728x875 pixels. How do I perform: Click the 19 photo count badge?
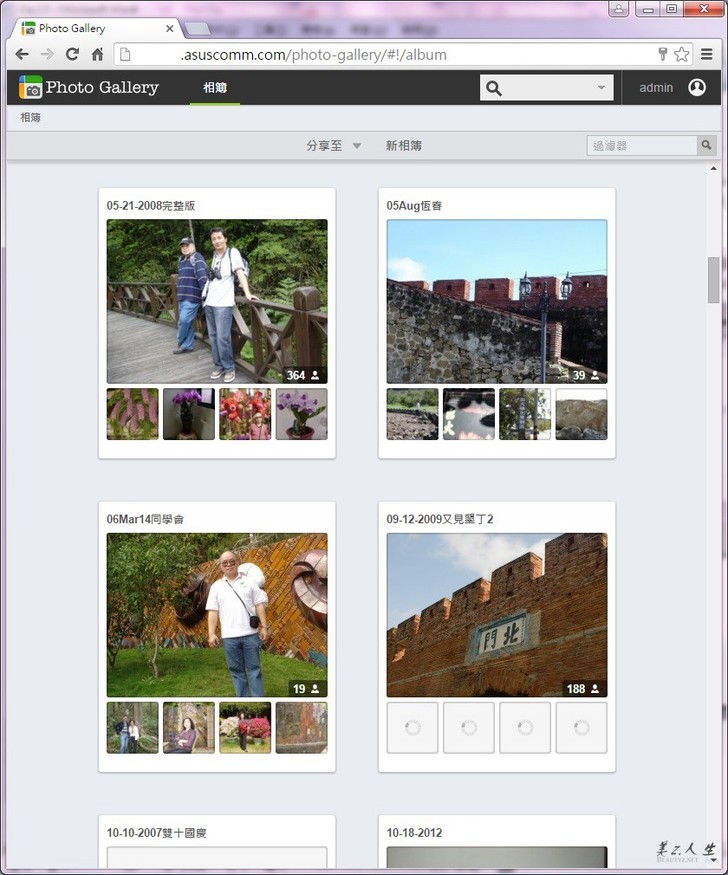pos(306,689)
